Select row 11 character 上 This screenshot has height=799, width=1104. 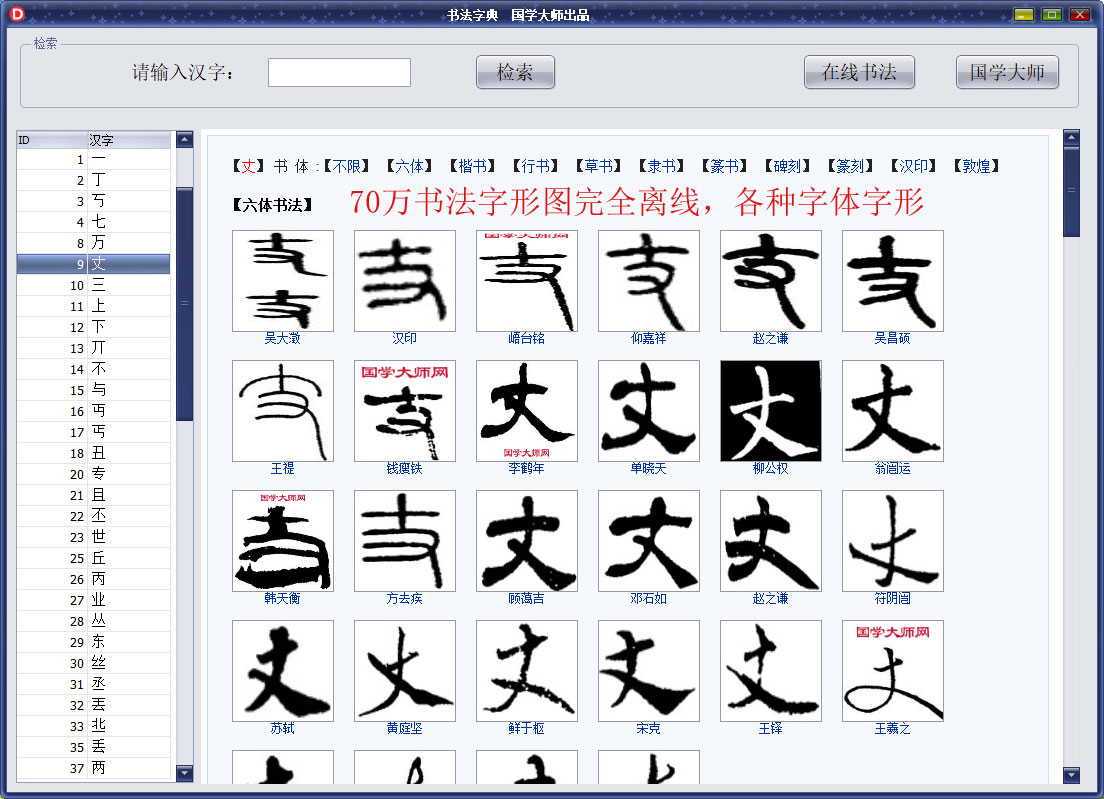[94, 306]
